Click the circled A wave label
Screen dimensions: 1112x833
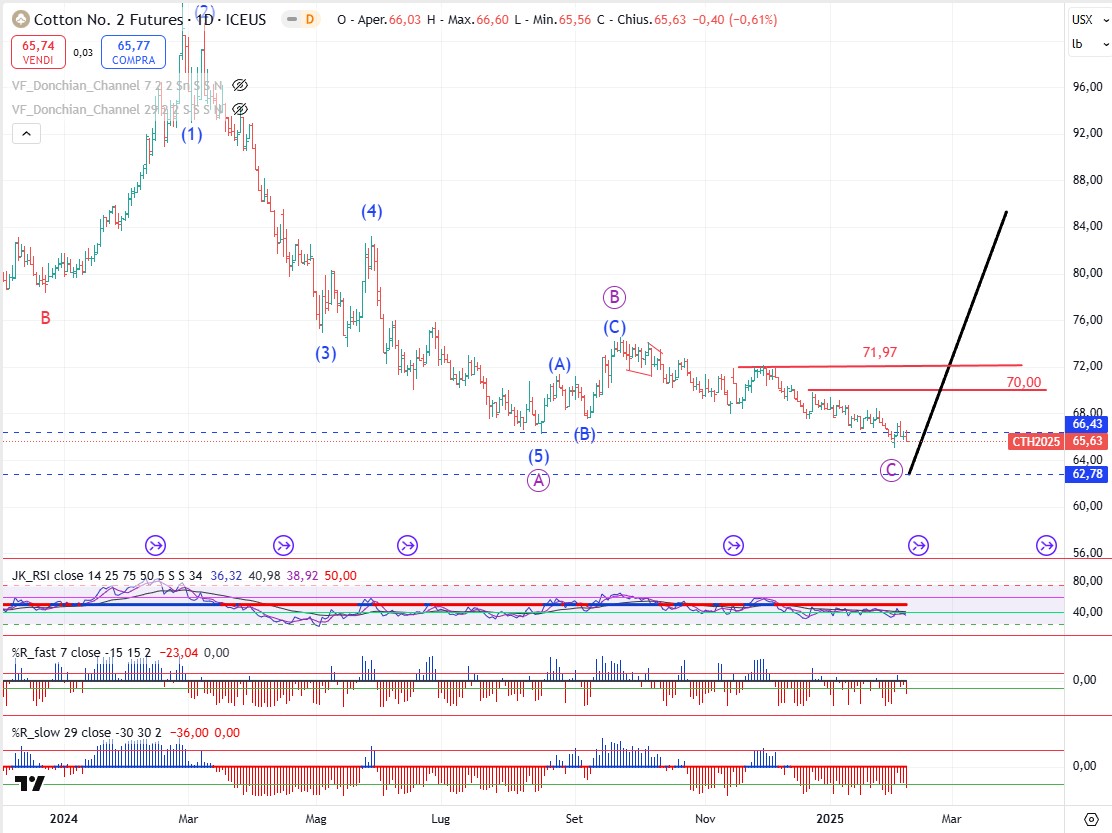coord(538,481)
